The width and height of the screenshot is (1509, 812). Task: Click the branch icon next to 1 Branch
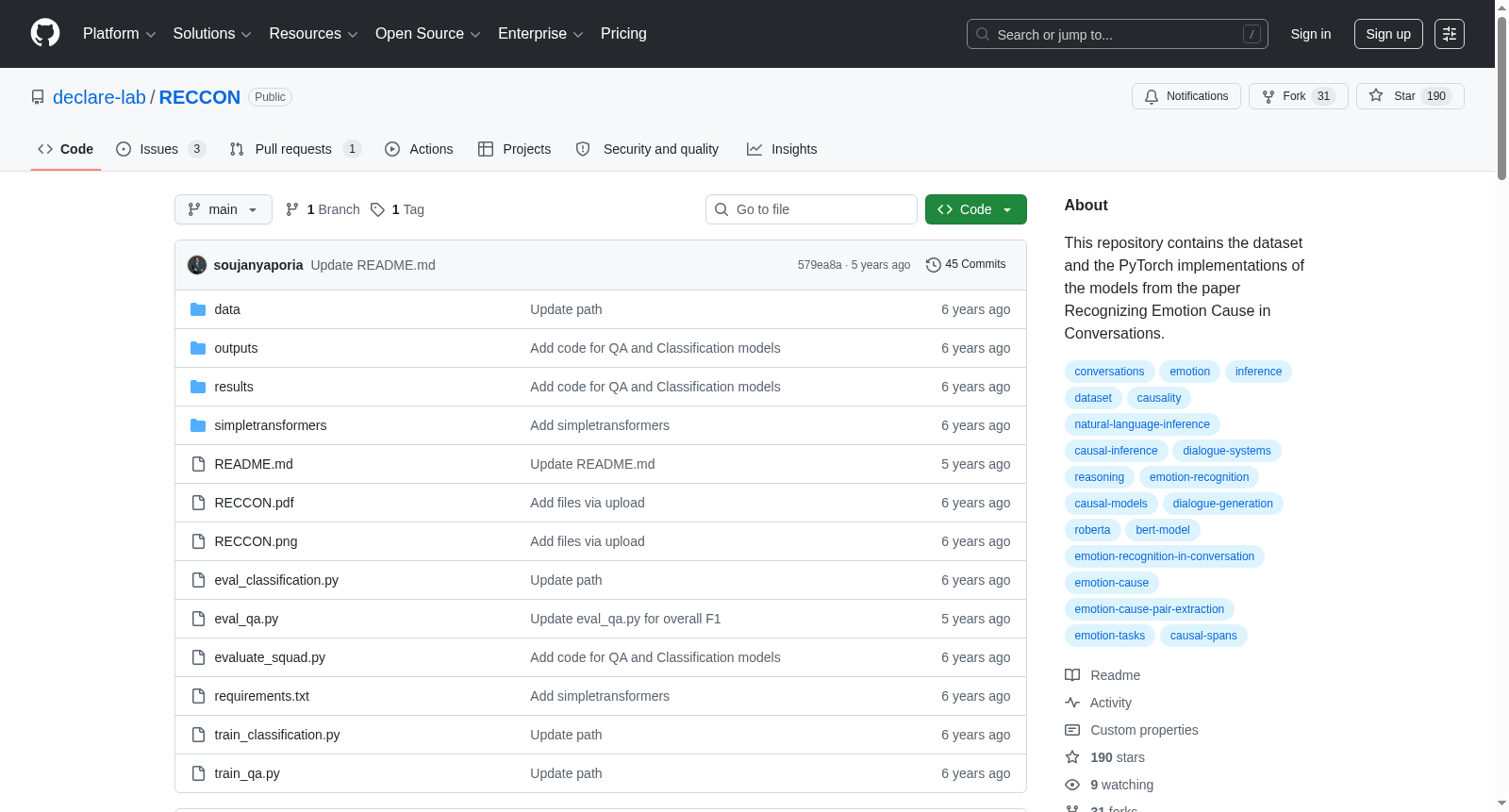(x=292, y=209)
